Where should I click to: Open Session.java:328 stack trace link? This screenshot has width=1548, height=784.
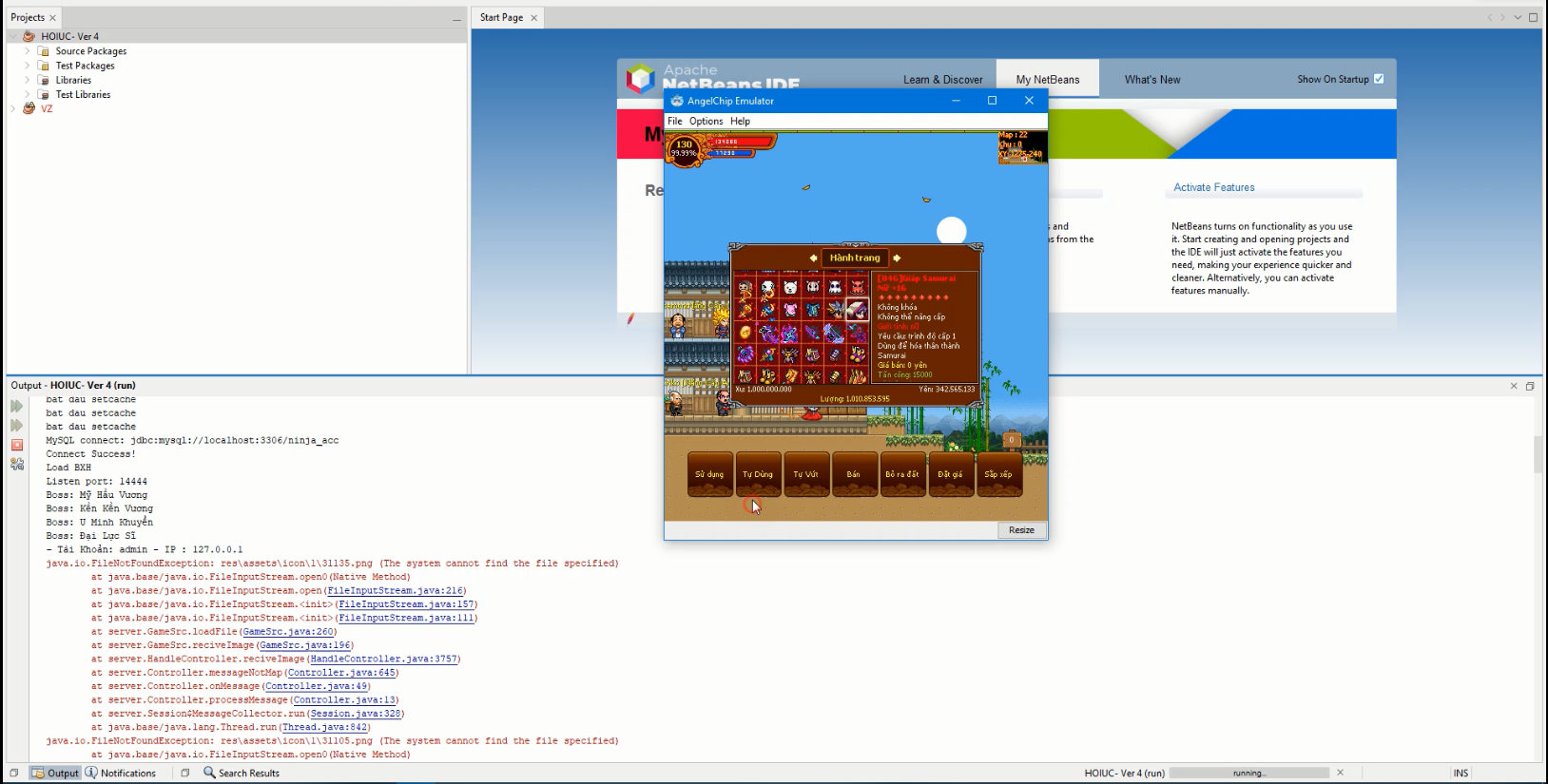point(356,714)
